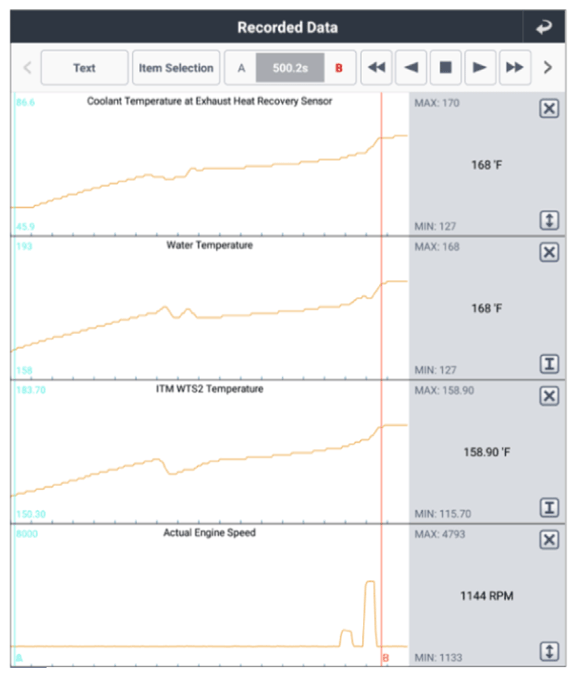Toggle vertical scale of the Engine Speed graph
This screenshot has width=577, height=677.
point(549,652)
